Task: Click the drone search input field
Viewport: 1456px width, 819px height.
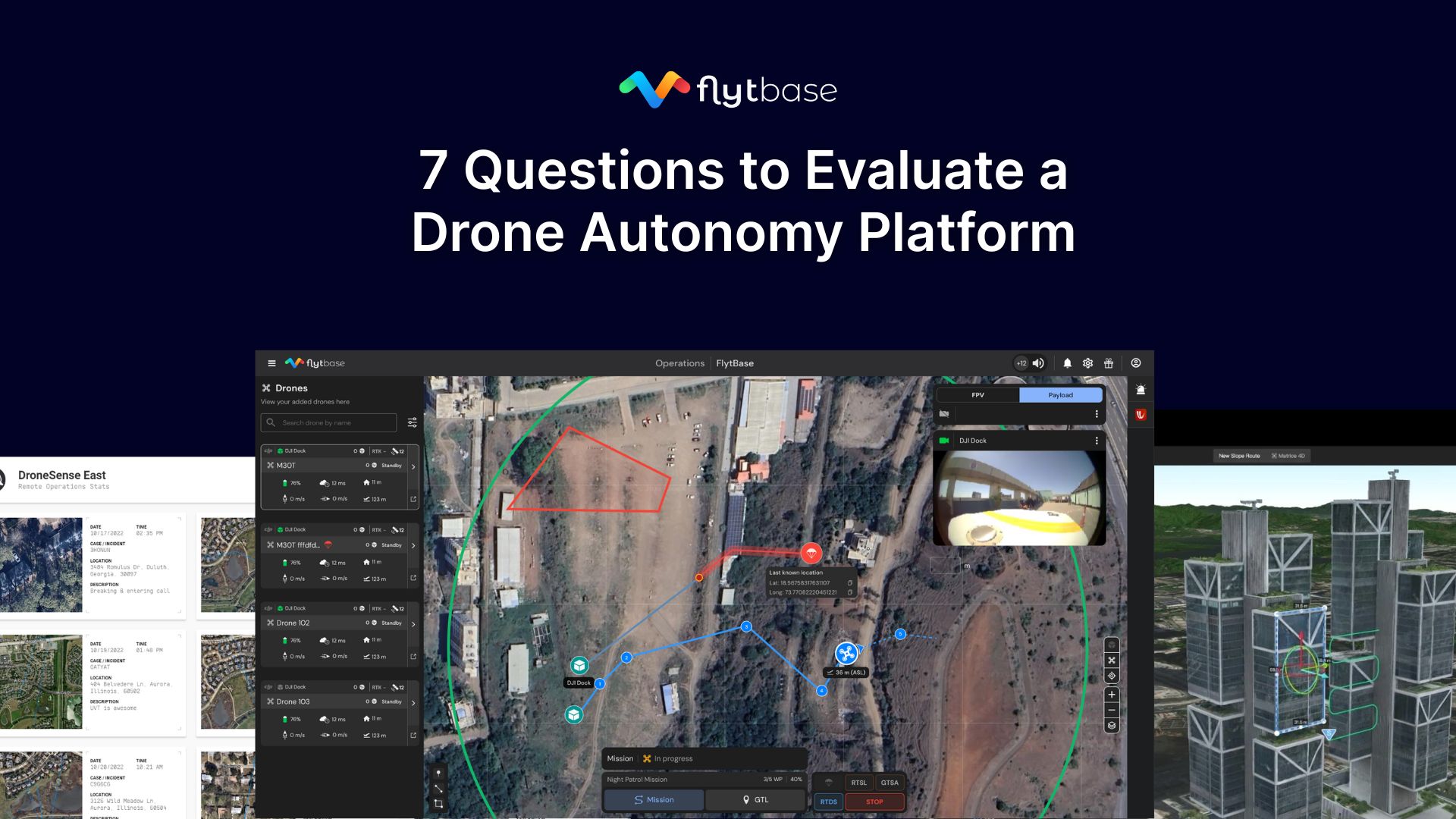Action: (328, 422)
